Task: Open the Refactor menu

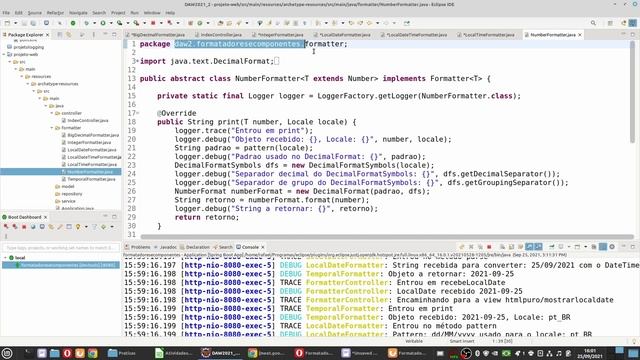Action: click(x=55, y=13)
